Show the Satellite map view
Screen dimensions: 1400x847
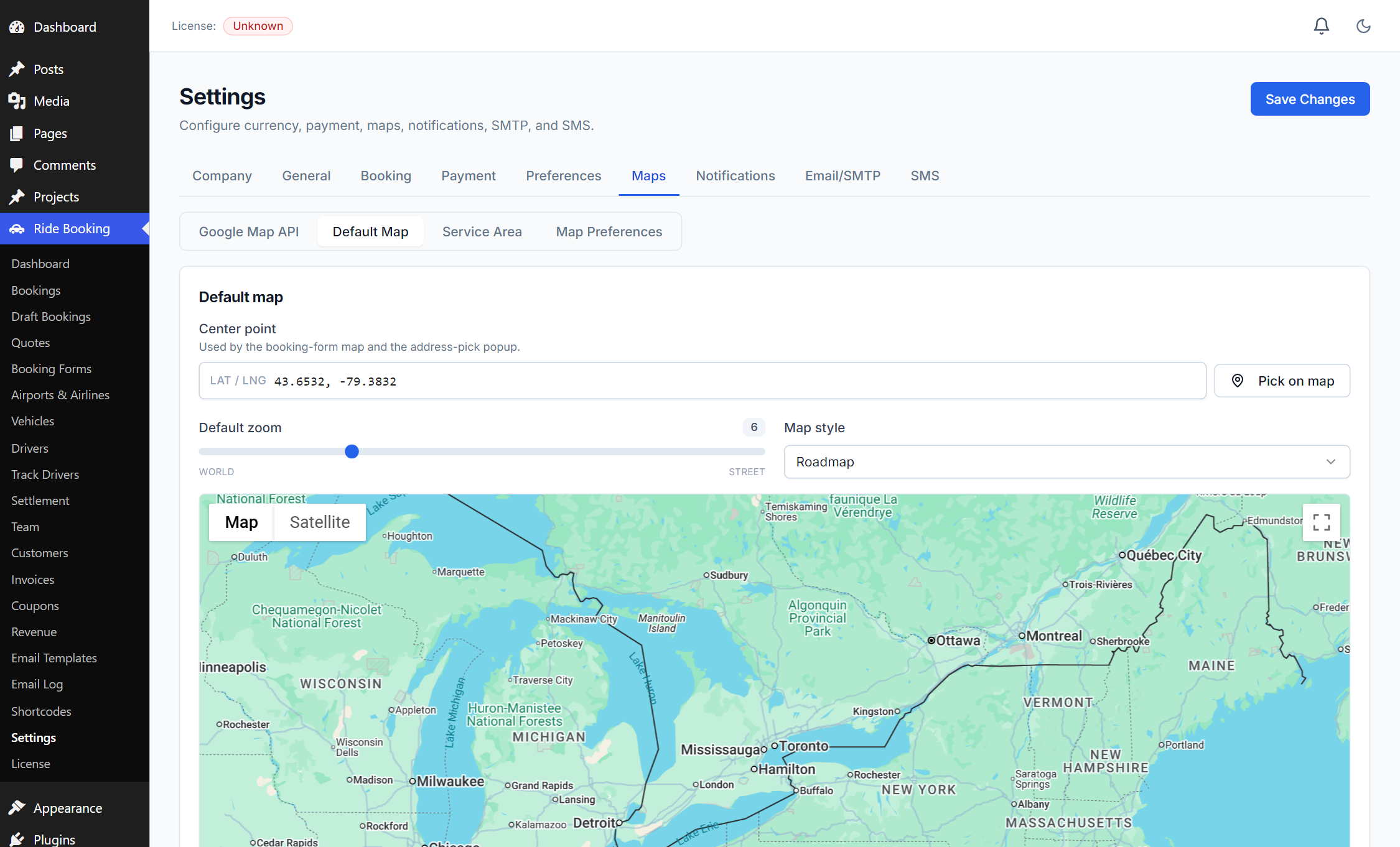(320, 522)
